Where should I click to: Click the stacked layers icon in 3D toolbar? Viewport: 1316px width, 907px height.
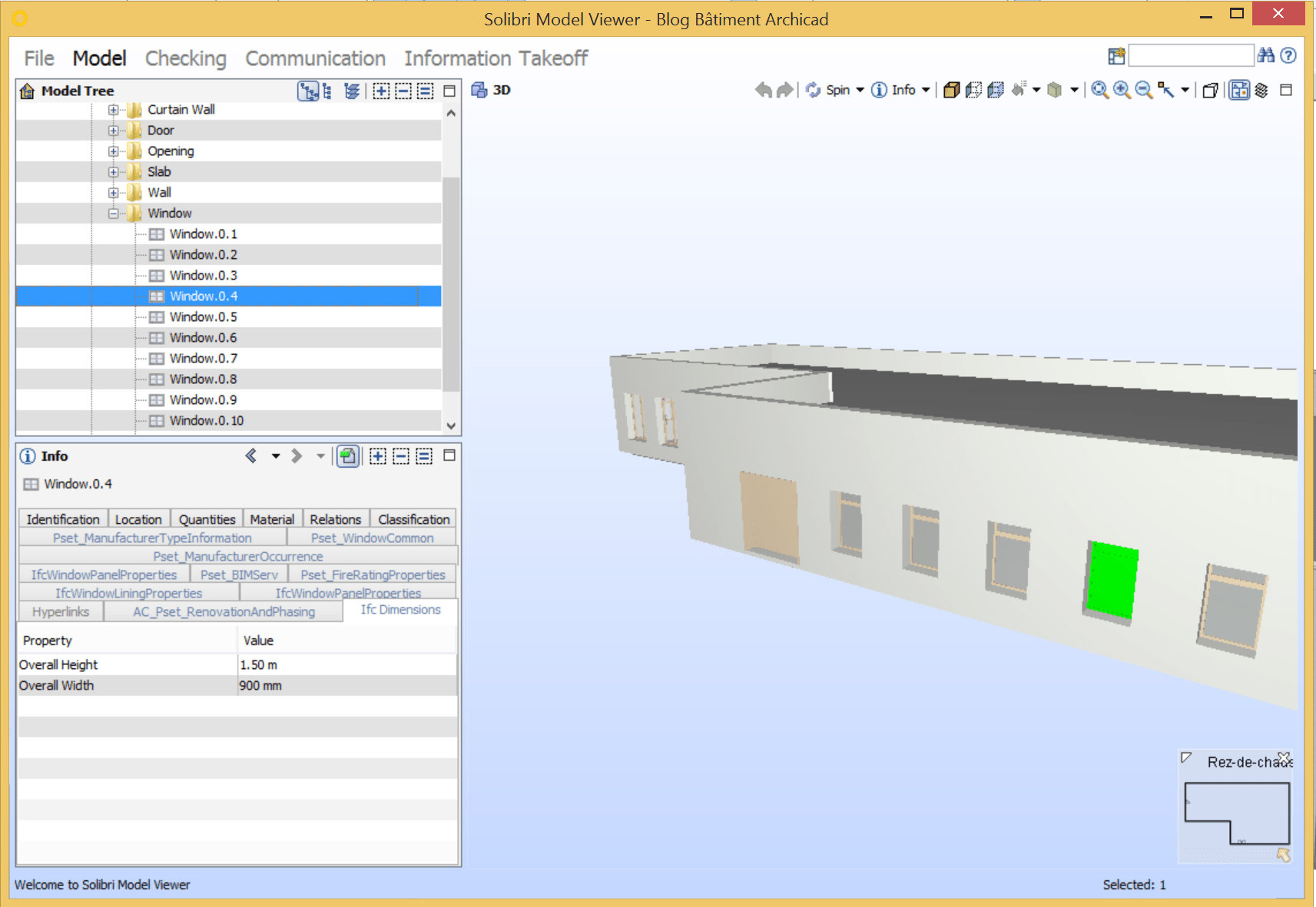click(1261, 90)
